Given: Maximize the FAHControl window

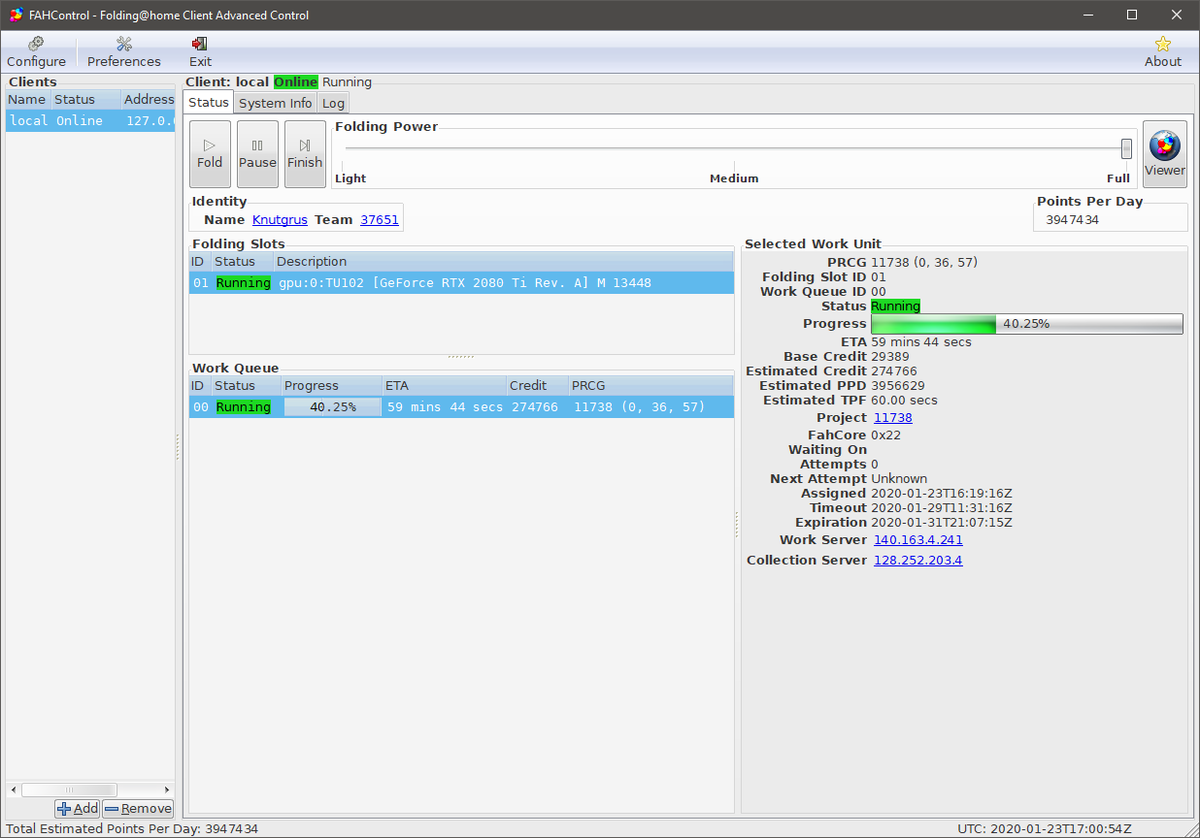Looking at the screenshot, I should pos(1131,15).
